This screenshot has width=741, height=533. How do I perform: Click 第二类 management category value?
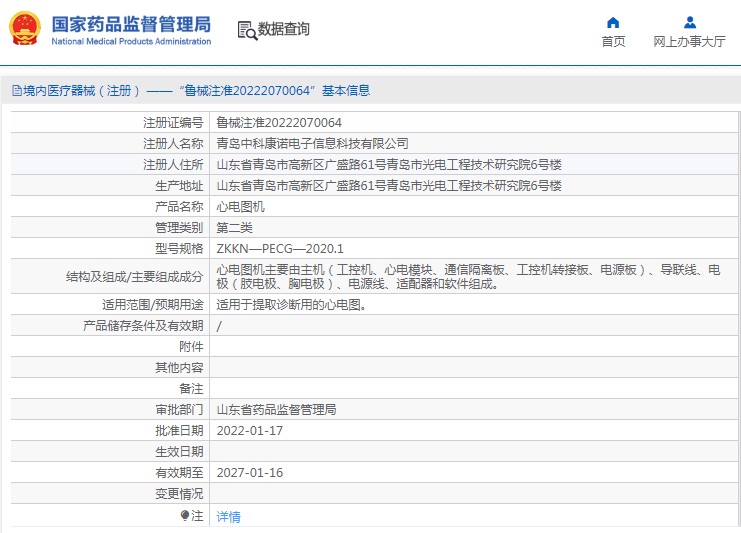click(x=234, y=228)
